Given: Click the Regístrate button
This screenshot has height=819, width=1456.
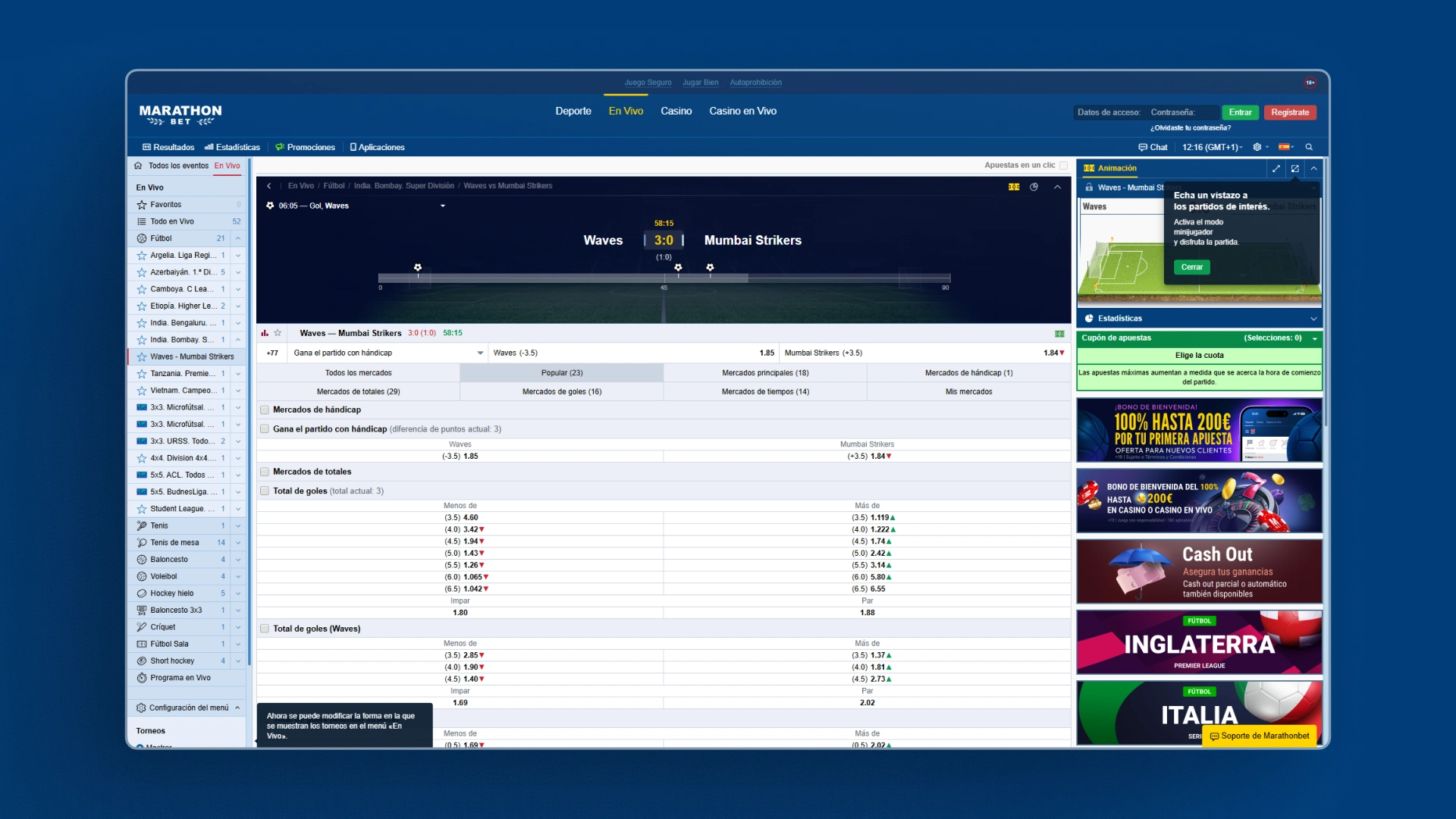Looking at the screenshot, I should (1290, 112).
